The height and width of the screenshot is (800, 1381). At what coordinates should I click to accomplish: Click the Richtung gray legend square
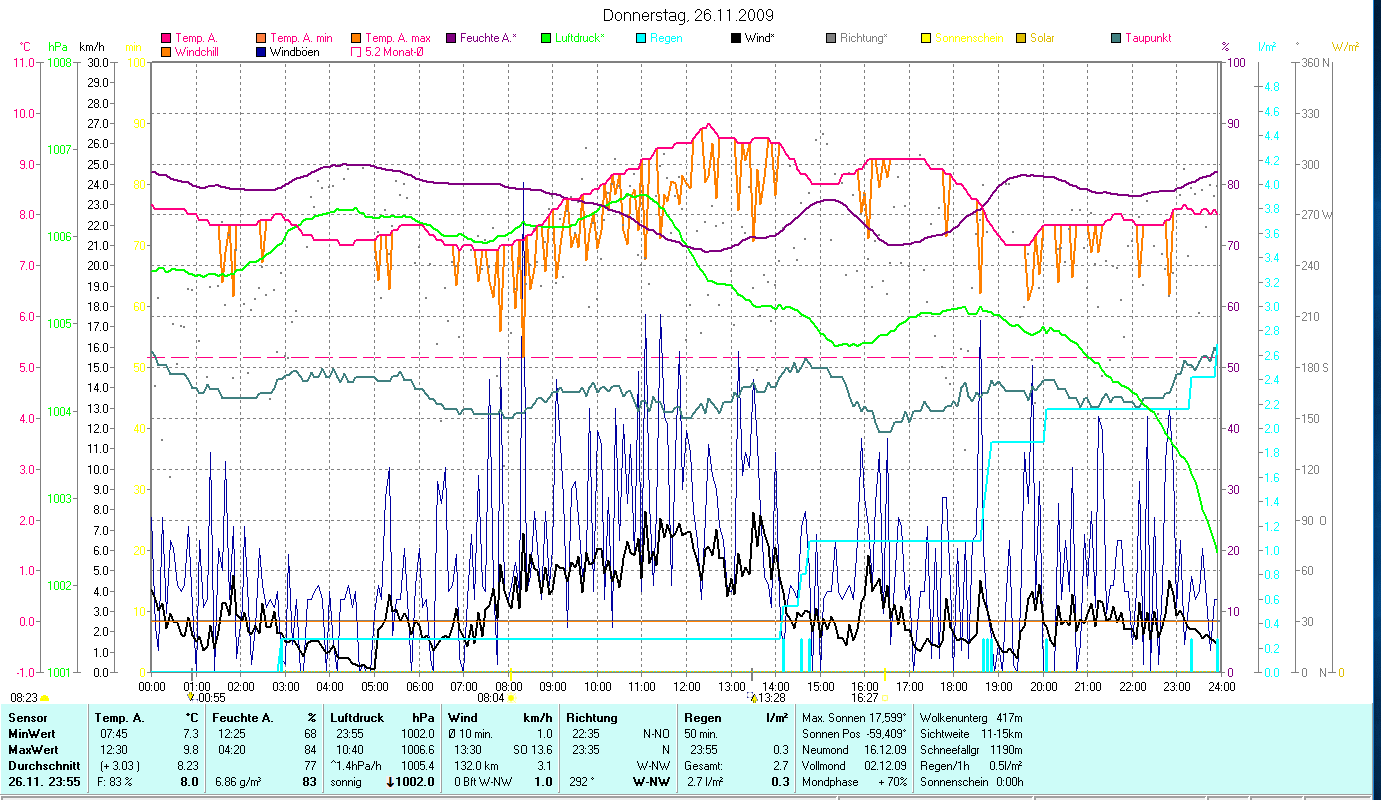[830, 38]
